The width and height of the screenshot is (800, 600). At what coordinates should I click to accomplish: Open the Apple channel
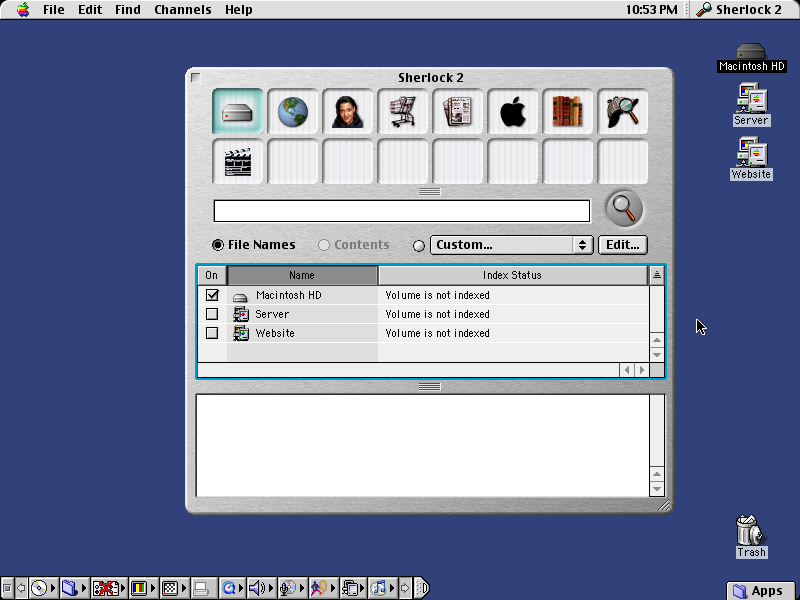point(512,111)
